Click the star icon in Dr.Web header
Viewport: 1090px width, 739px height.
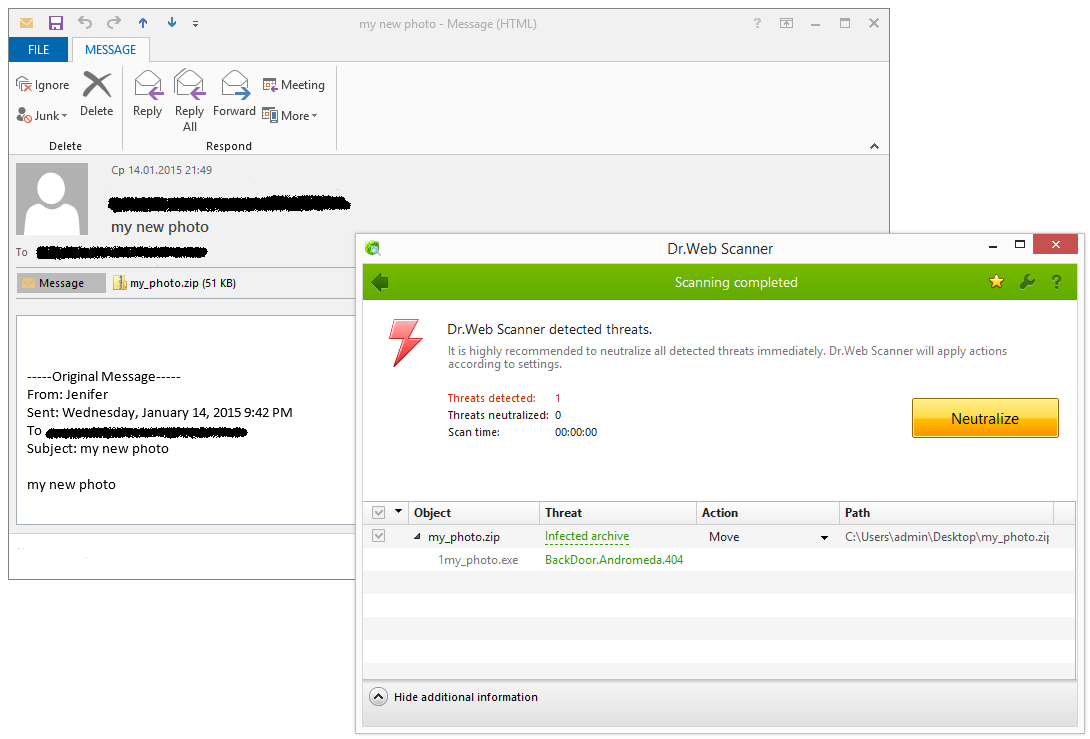click(996, 282)
